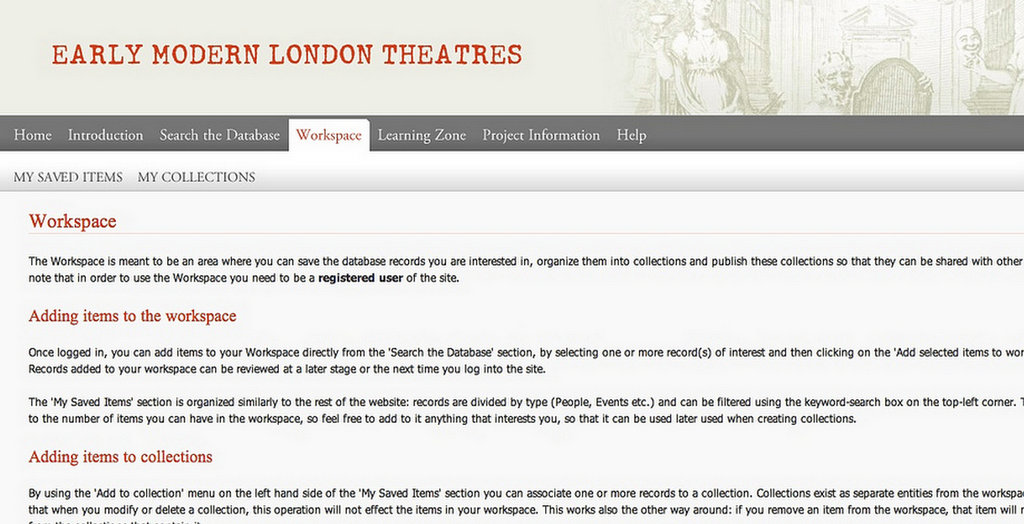Follow the bold 'registered user' link

360,278
